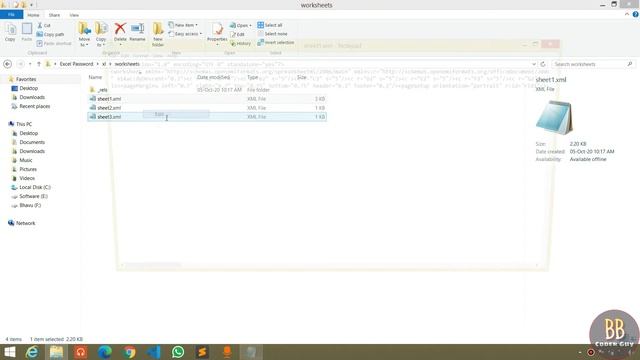Click Select none in the ribbon

tap(272, 34)
